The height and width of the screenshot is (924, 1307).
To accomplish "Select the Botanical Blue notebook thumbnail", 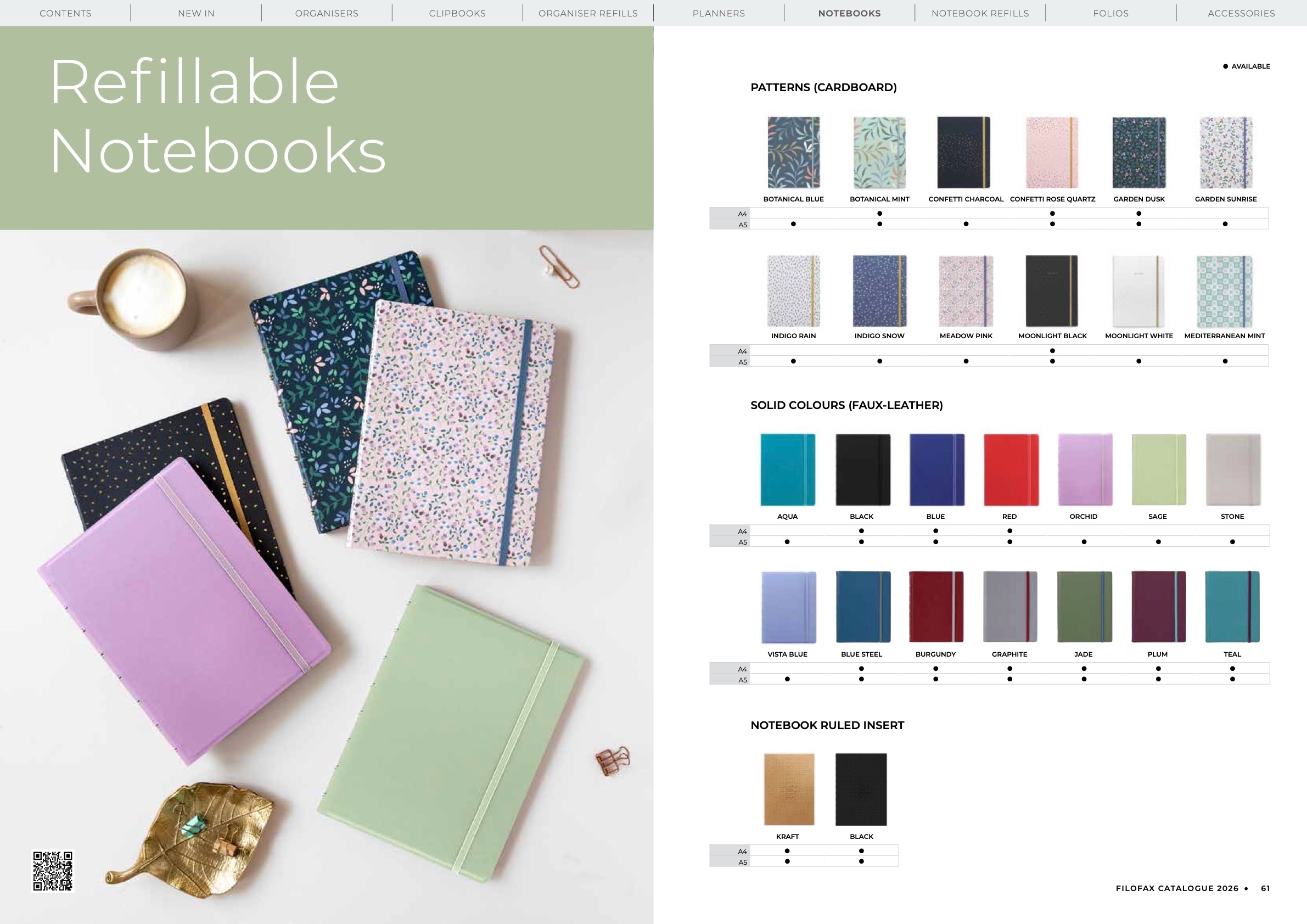I will 794,153.
